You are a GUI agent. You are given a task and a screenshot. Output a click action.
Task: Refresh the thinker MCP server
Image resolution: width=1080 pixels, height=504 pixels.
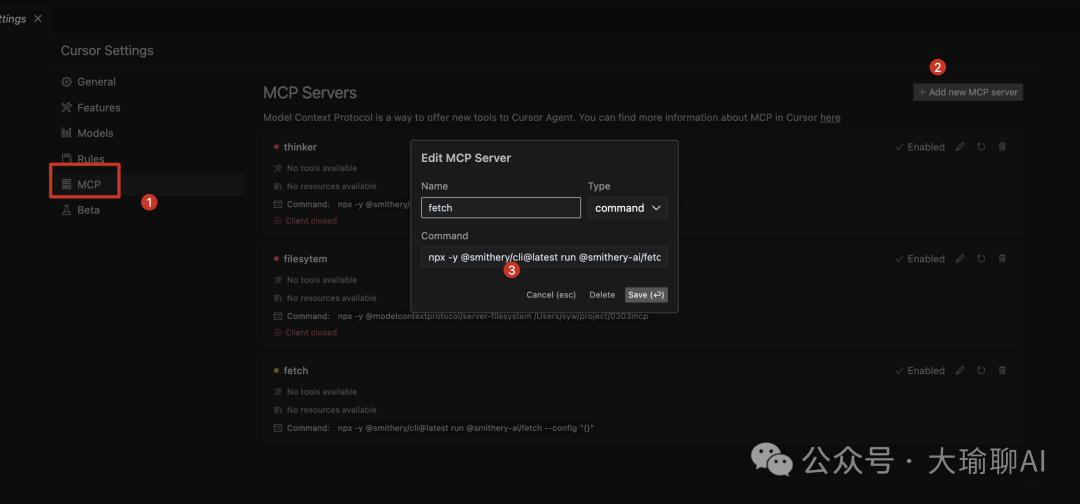[981, 147]
